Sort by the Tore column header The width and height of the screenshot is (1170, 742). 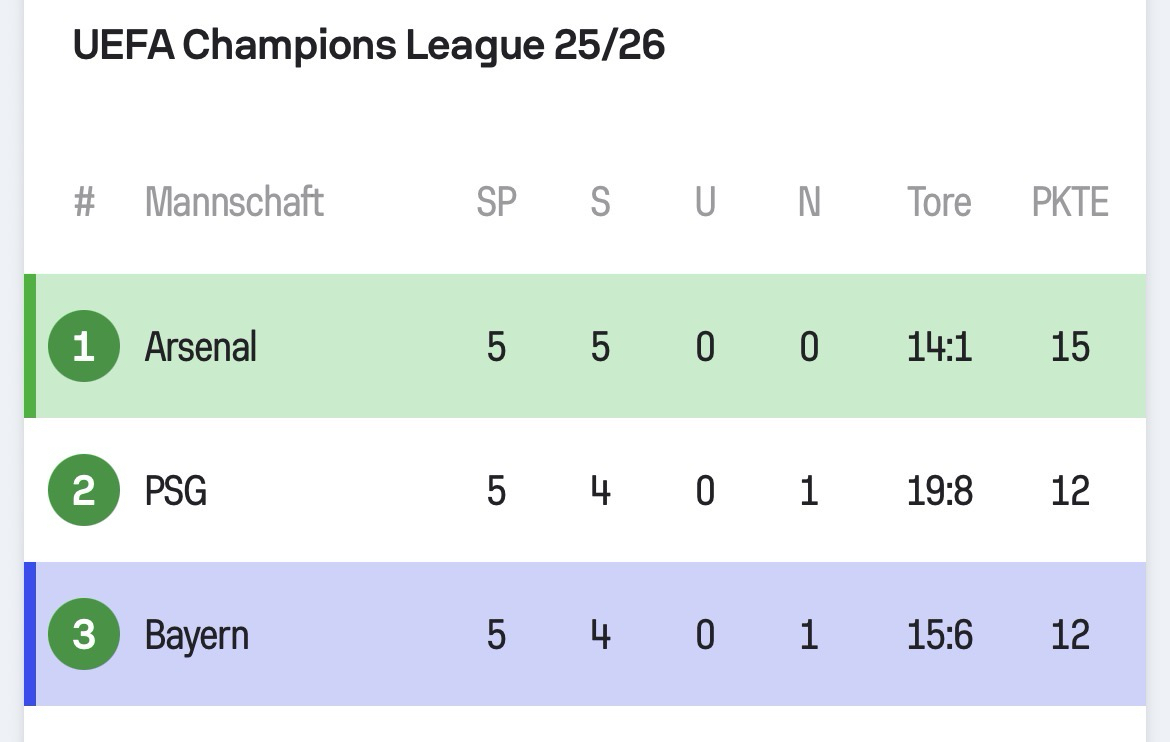click(x=939, y=202)
